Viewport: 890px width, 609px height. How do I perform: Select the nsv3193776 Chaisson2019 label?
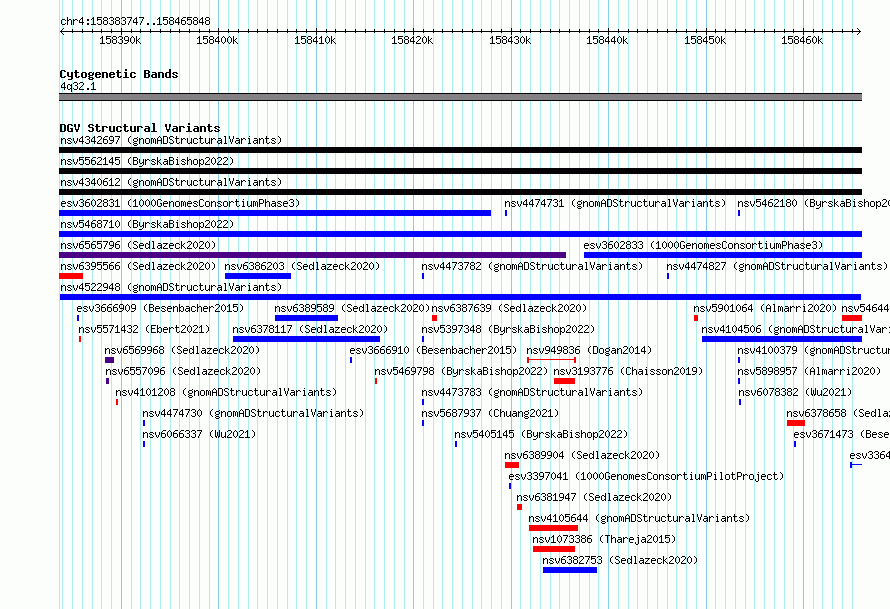(628, 371)
